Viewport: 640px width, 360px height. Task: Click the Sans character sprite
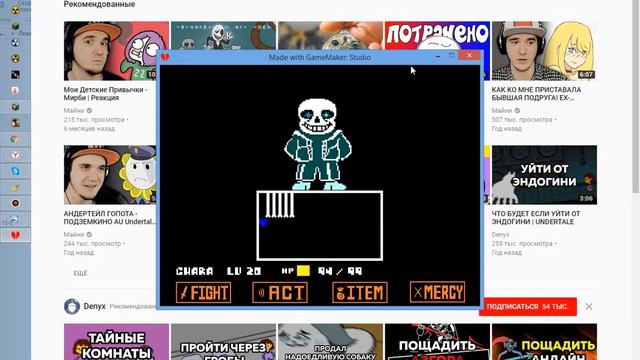(318, 144)
